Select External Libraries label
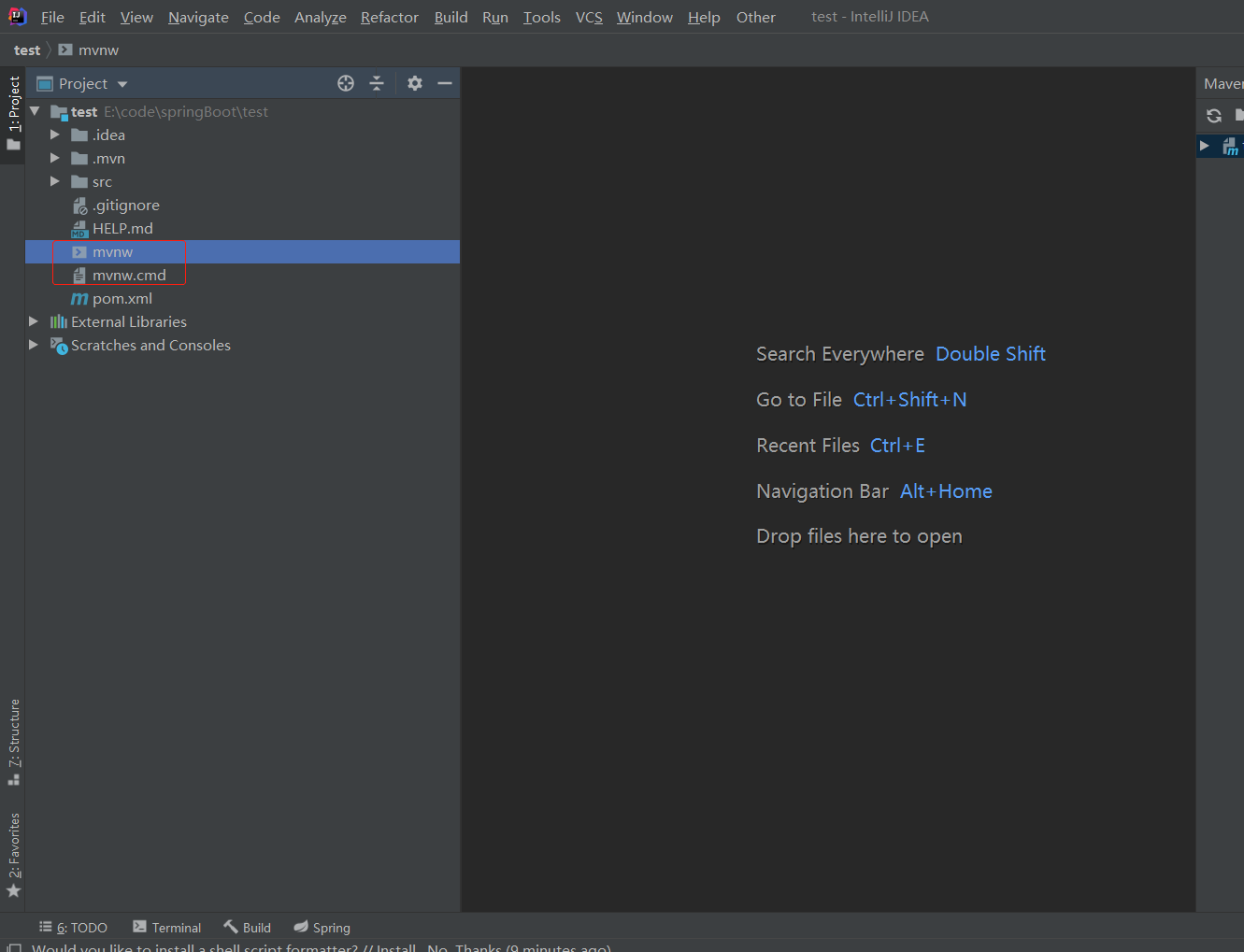The image size is (1244, 952). pos(129,321)
